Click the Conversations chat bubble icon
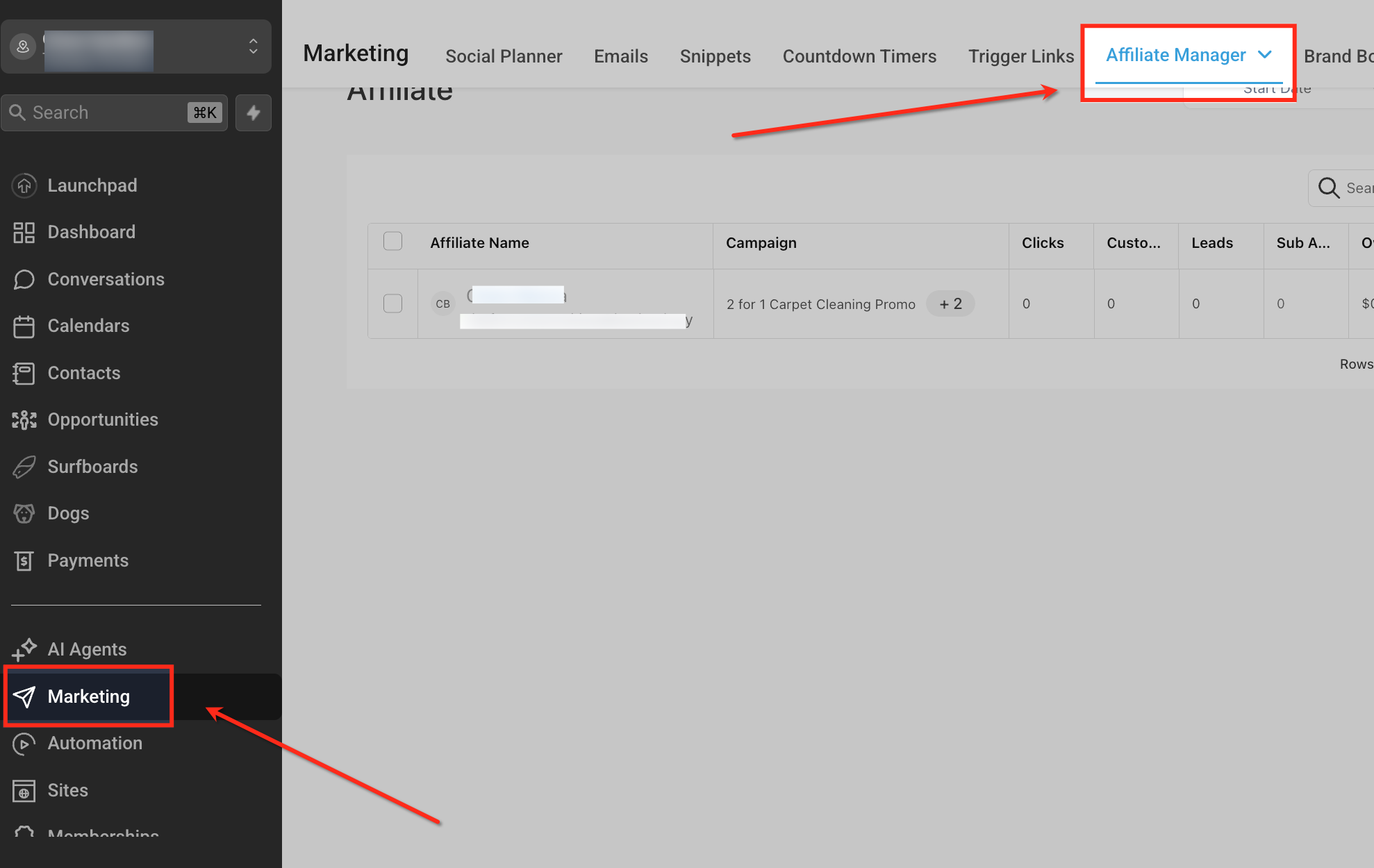Viewport: 1374px width, 868px height. click(24, 279)
